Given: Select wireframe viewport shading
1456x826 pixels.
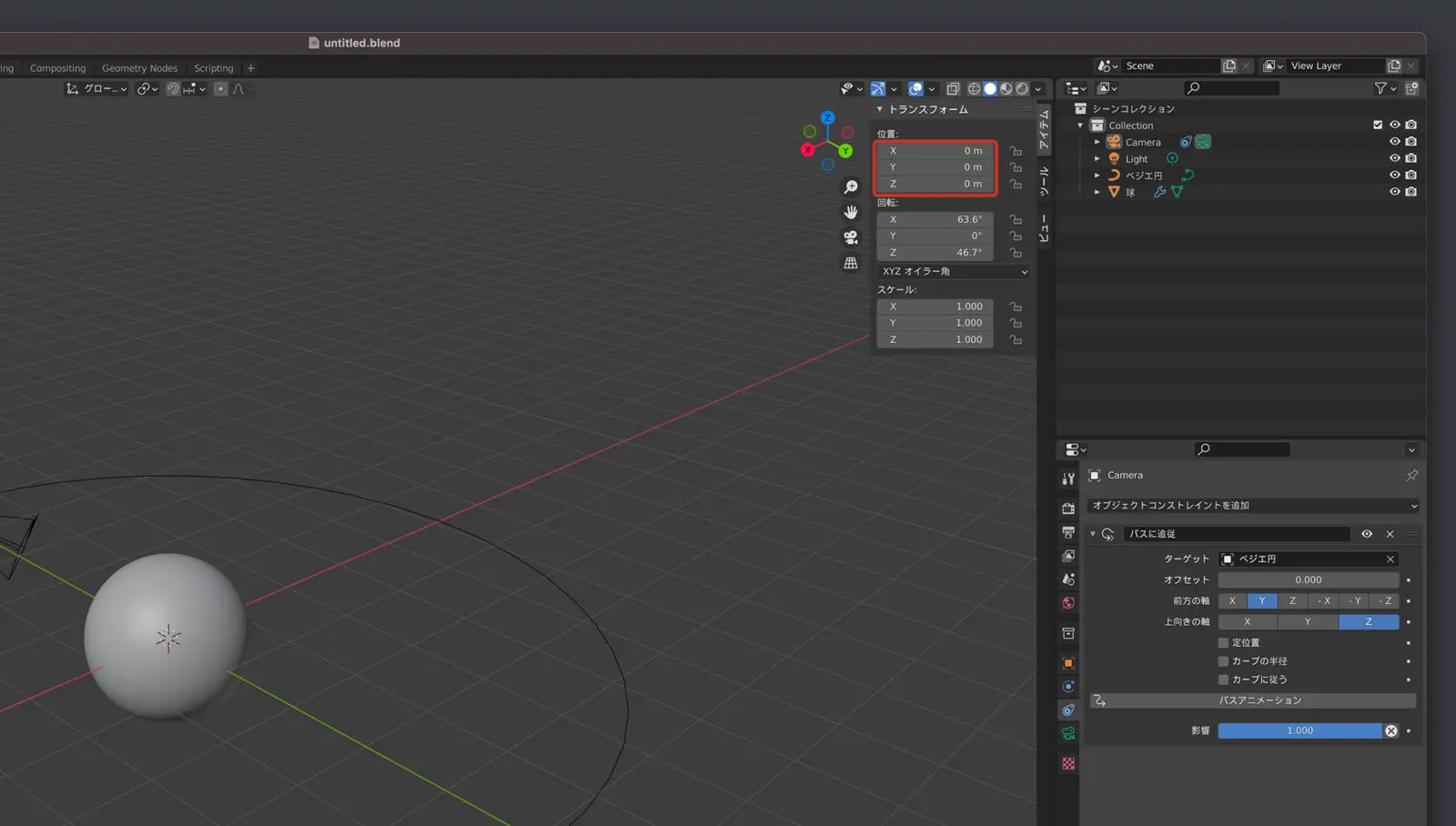Looking at the screenshot, I should tap(974, 89).
